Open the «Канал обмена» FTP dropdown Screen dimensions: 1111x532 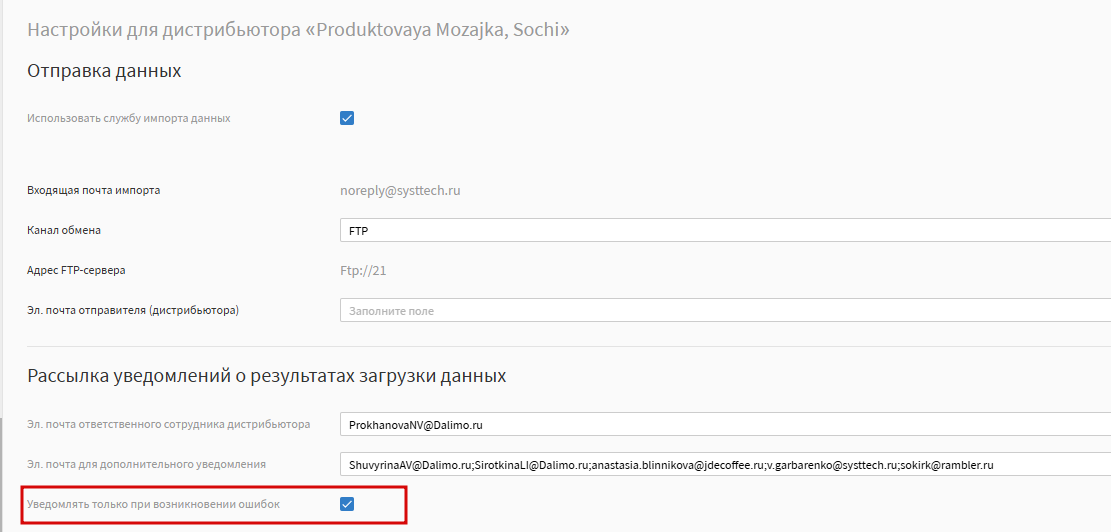click(x=726, y=230)
